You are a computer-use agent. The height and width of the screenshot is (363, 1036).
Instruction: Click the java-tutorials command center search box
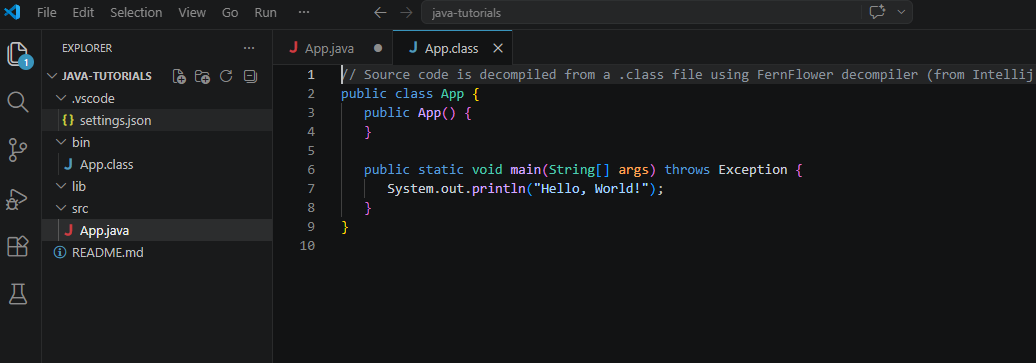tap(667, 13)
